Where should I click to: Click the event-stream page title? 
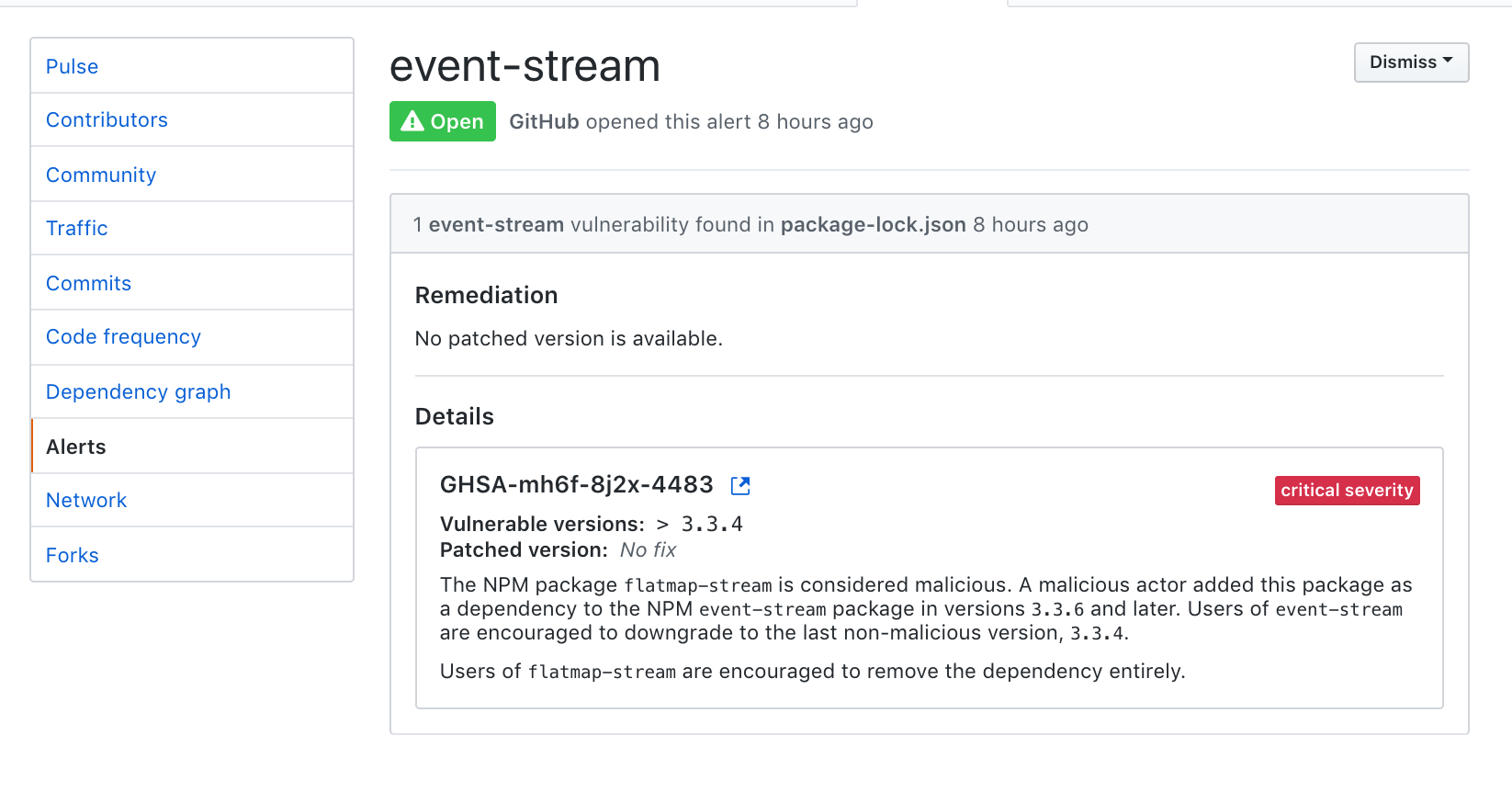[525, 66]
